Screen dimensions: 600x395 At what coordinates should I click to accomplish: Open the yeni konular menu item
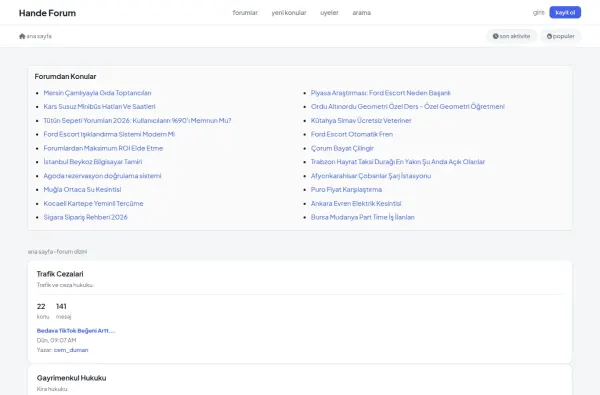(x=289, y=13)
